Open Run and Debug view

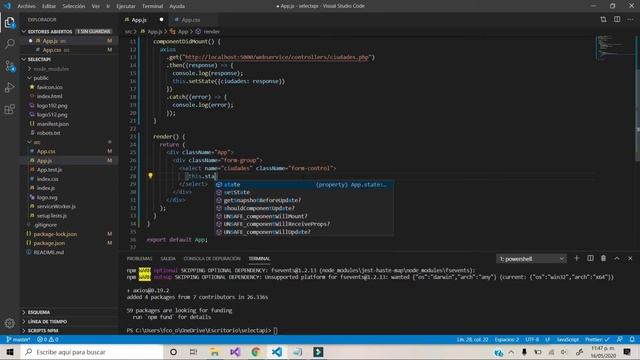[9, 87]
